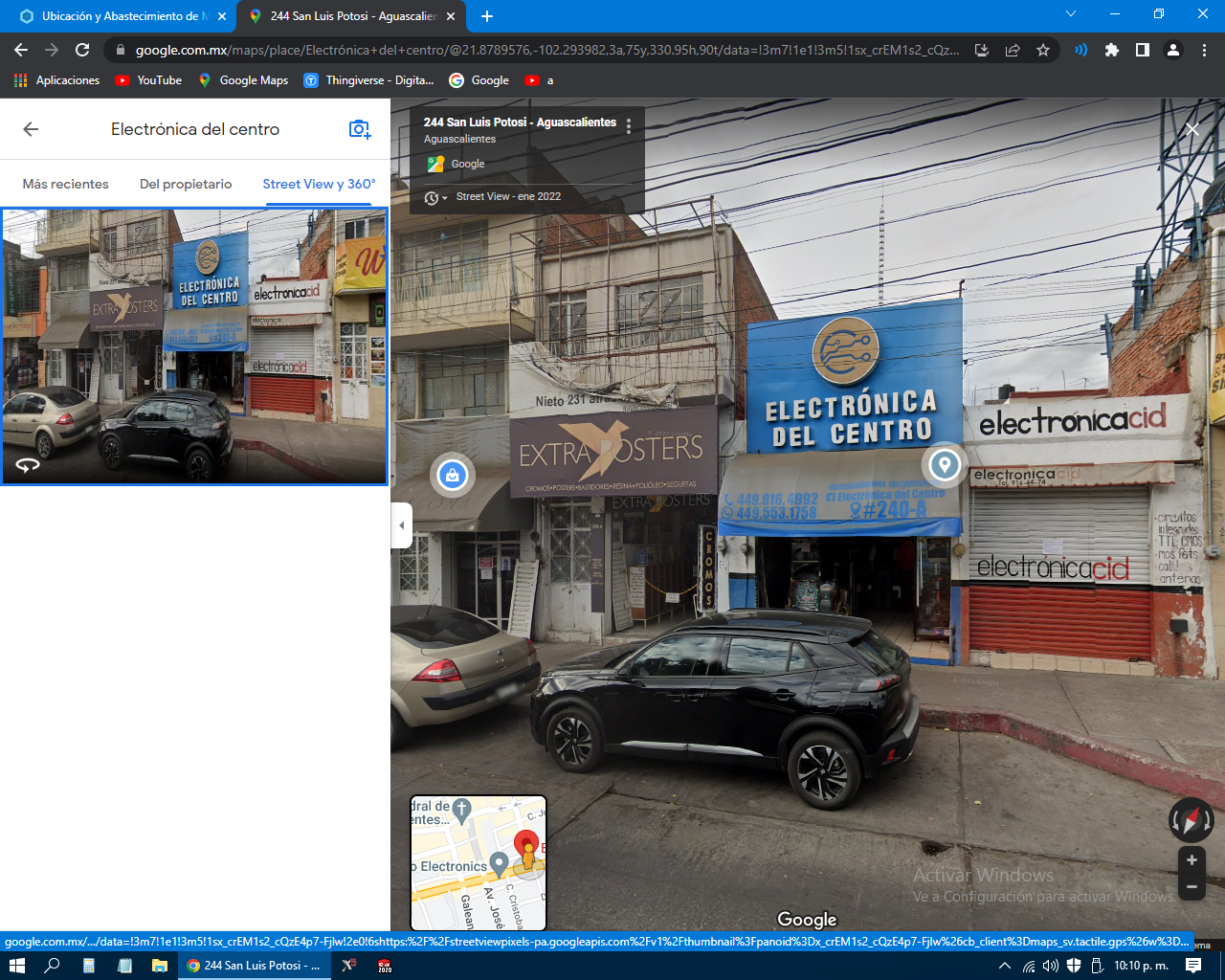Click the notepad app in taskbar
Viewport: 1225px width, 980px height.
[124, 966]
